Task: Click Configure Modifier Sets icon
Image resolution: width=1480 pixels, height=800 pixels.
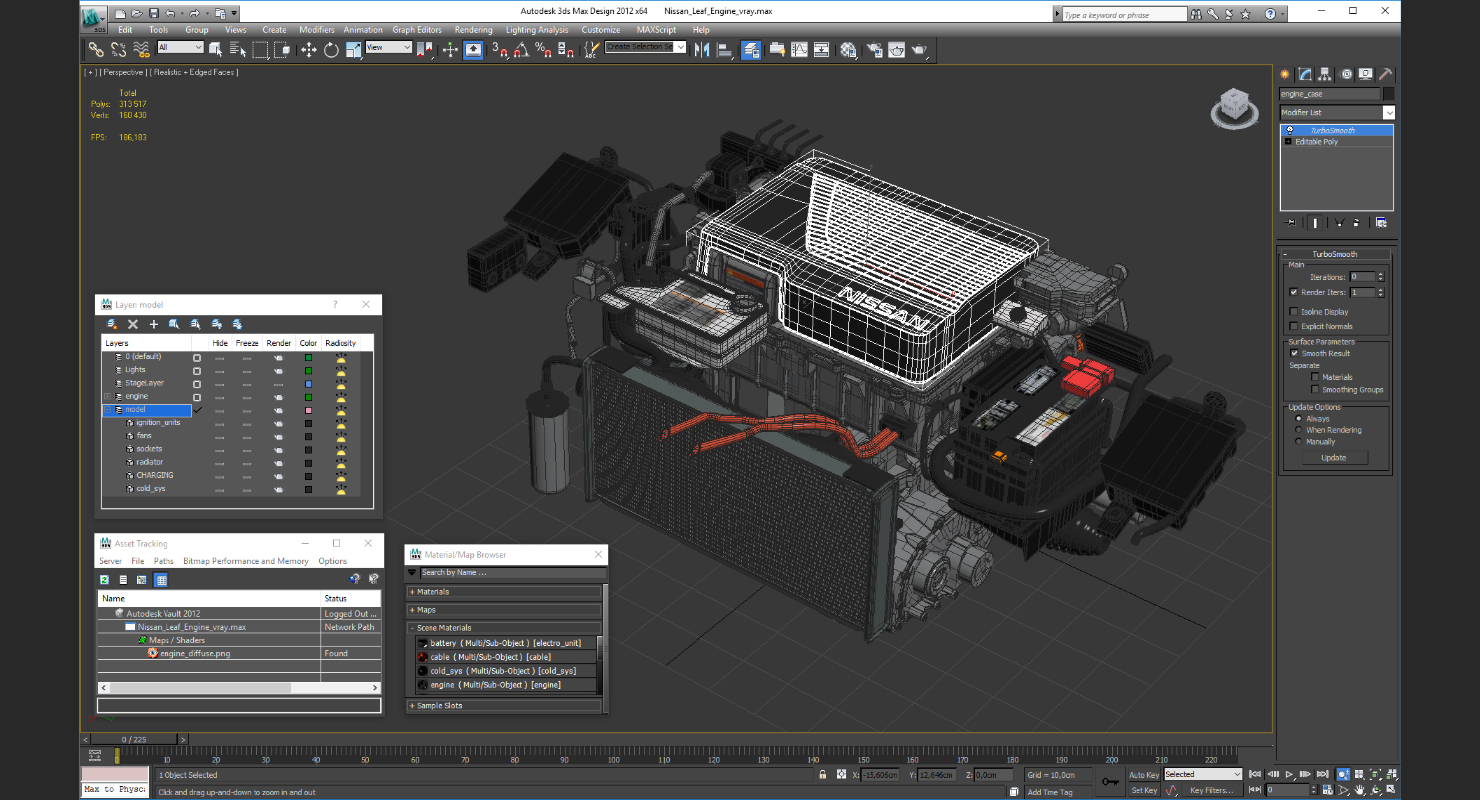Action: (1381, 222)
